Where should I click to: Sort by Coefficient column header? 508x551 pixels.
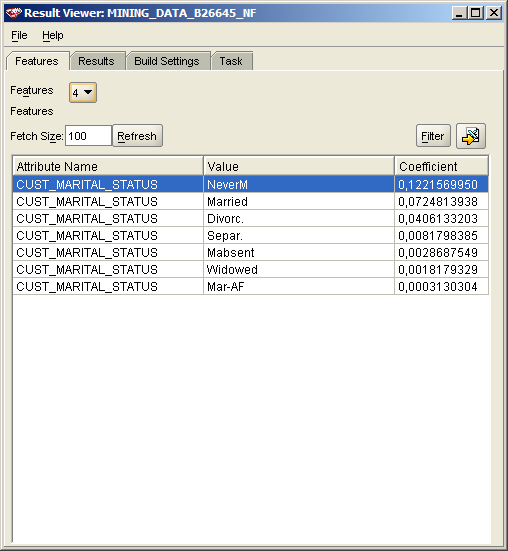click(x=442, y=166)
